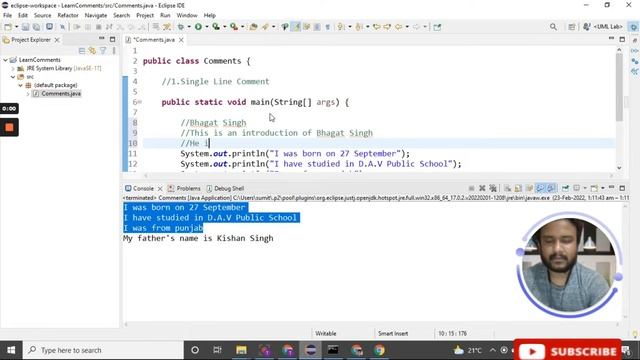Open the External Tools dropdown arrow
The image size is (640, 360).
(x=242, y=27)
